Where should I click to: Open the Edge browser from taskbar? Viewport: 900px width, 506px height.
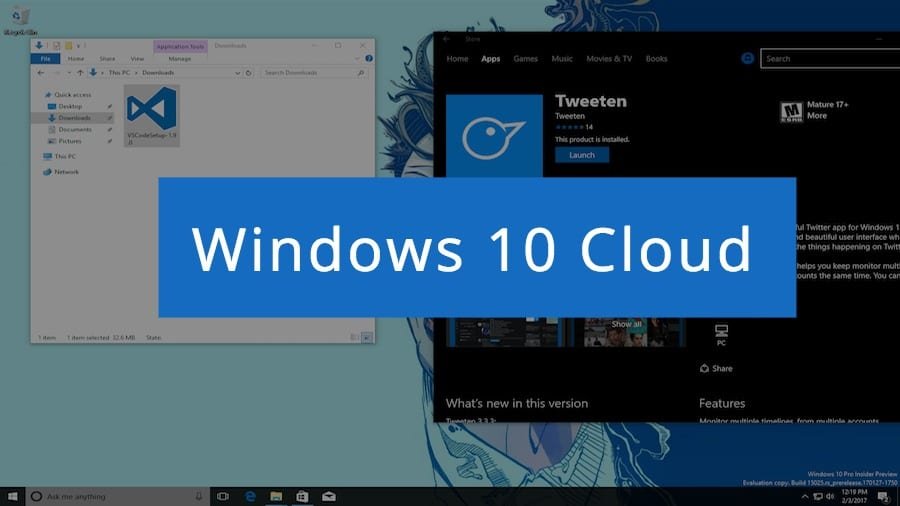250,496
